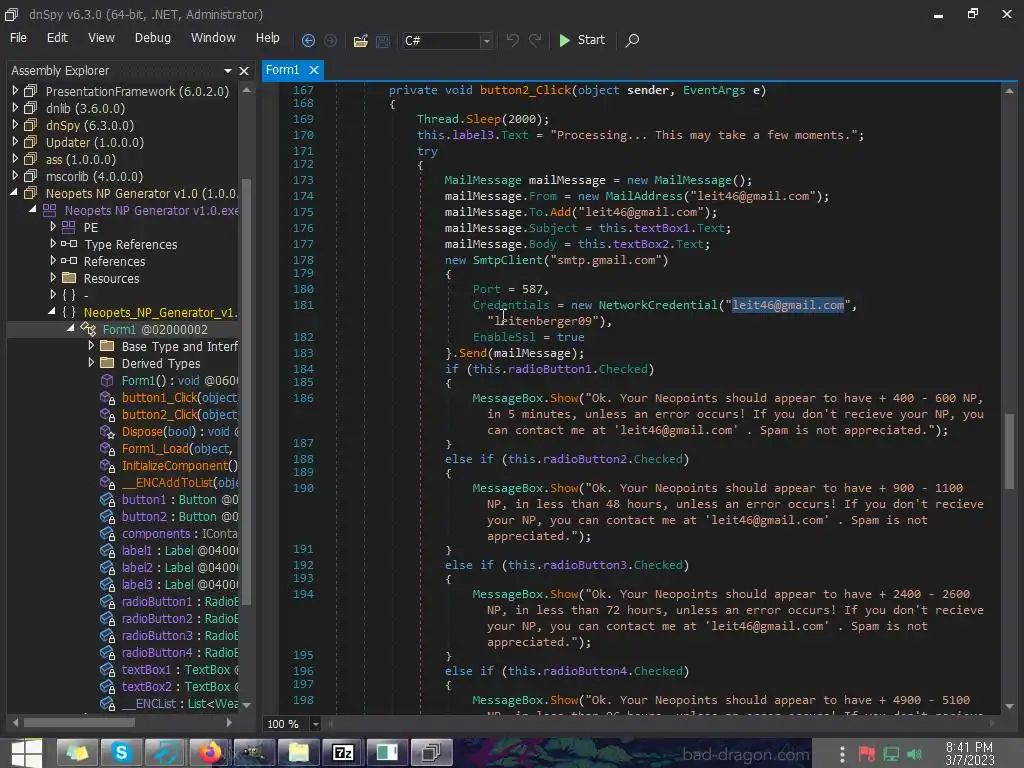Viewport: 1024px width, 768px height.
Task: Select label1 : Label field in tree
Action: pyautogui.click(x=180, y=551)
